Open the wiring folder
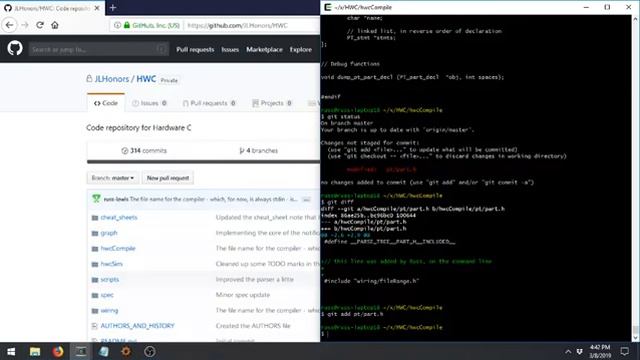Image resolution: width=640 pixels, height=360 pixels. [x=109, y=311]
